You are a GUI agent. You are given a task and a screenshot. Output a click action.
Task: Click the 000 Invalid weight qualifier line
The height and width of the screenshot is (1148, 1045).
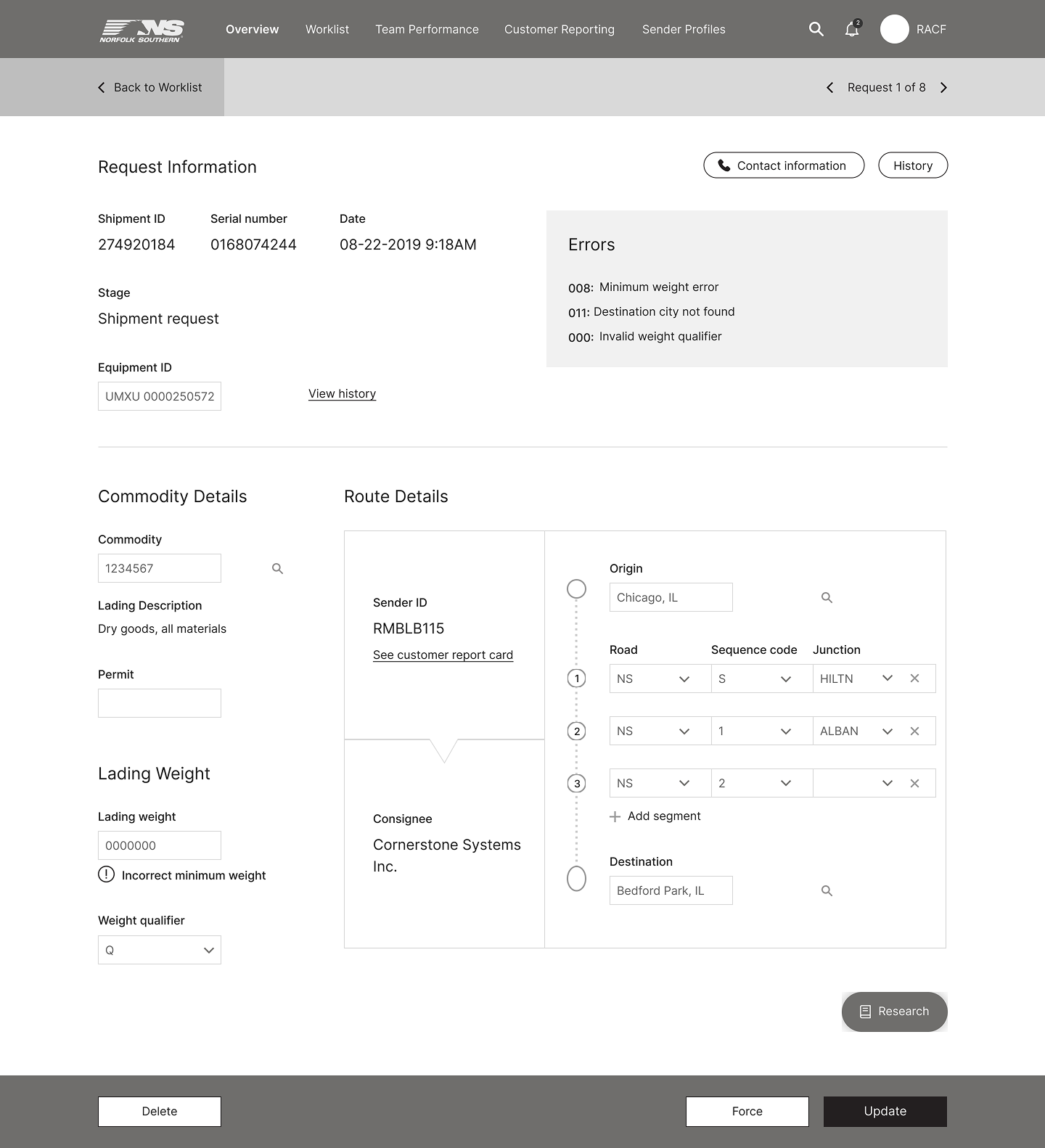(645, 337)
